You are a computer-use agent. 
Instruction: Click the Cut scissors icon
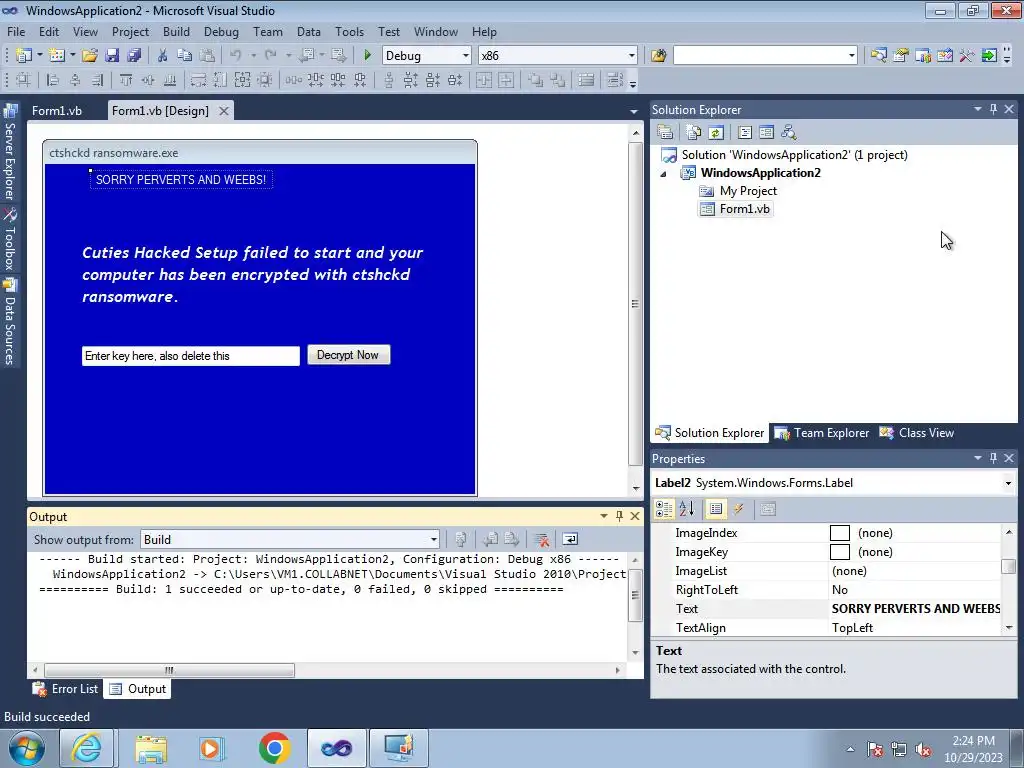(x=163, y=56)
